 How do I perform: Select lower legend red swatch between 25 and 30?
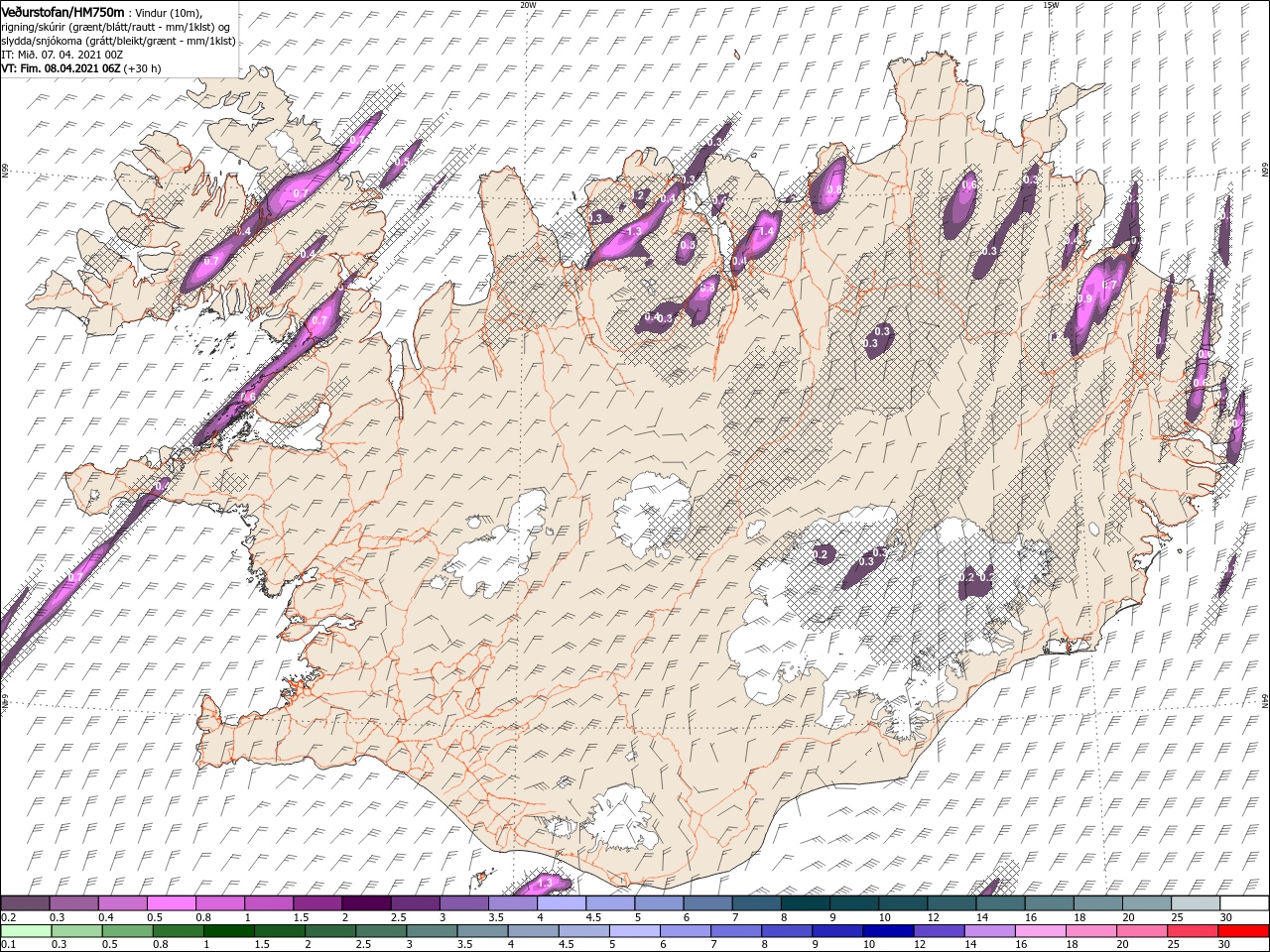click(x=1195, y=931)
